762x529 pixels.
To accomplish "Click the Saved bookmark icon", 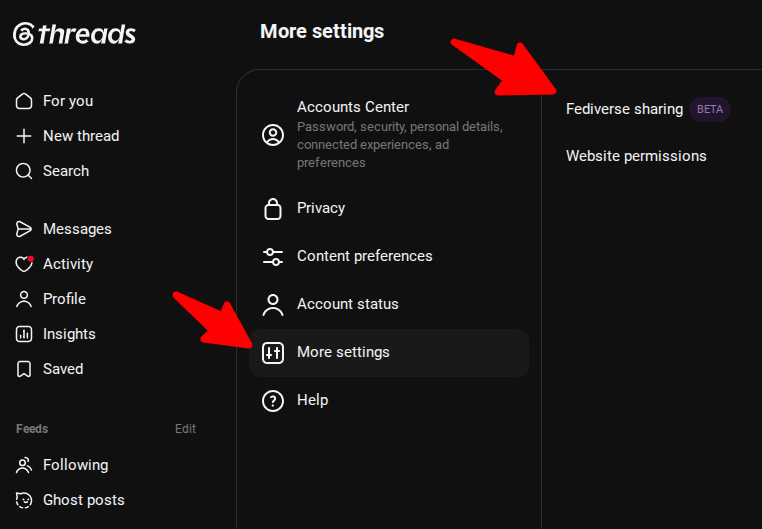I will pyautogui.click(x=24, y=369).
